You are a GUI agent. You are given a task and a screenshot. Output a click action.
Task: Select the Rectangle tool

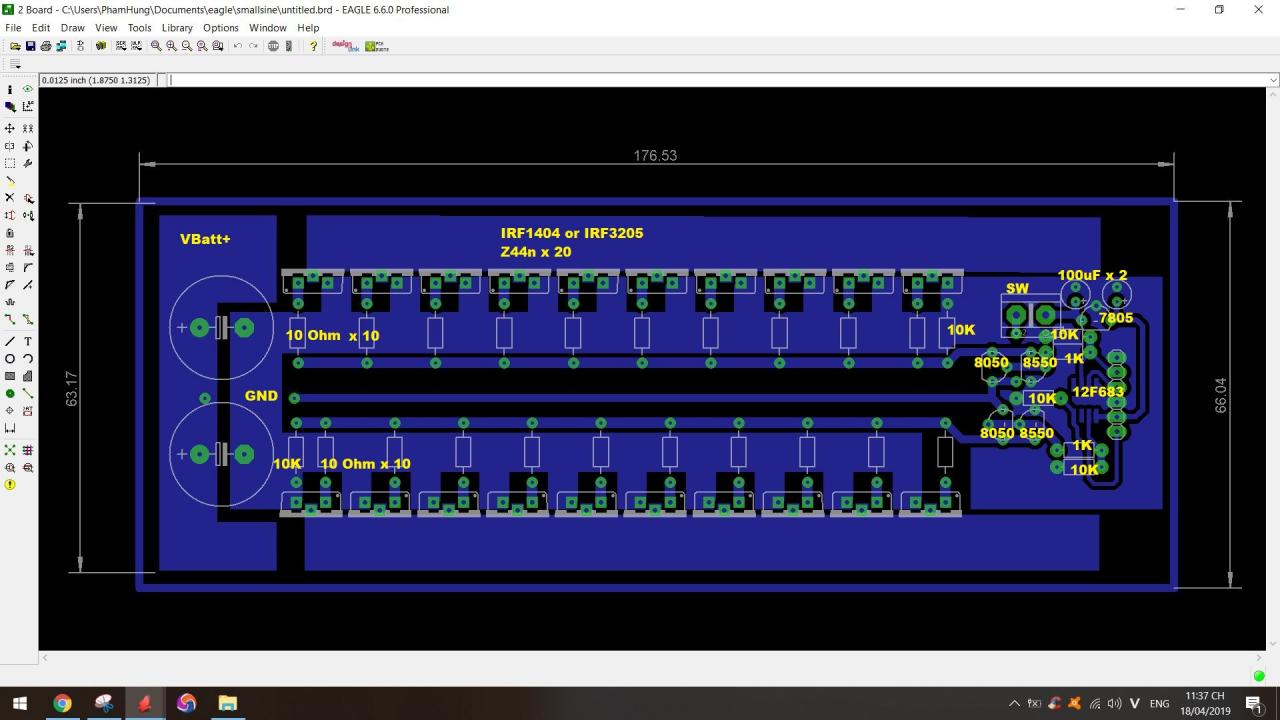[10, 376]
